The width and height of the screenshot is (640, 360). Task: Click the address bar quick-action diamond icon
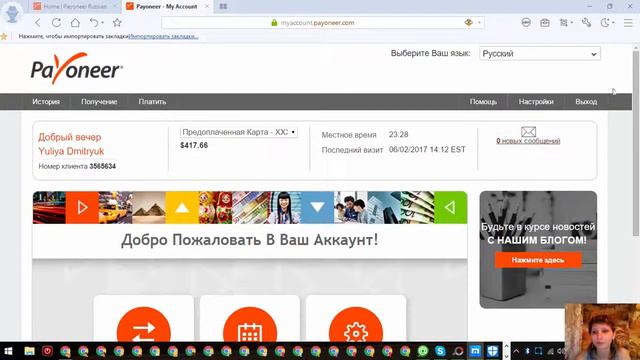pos(469,23)
